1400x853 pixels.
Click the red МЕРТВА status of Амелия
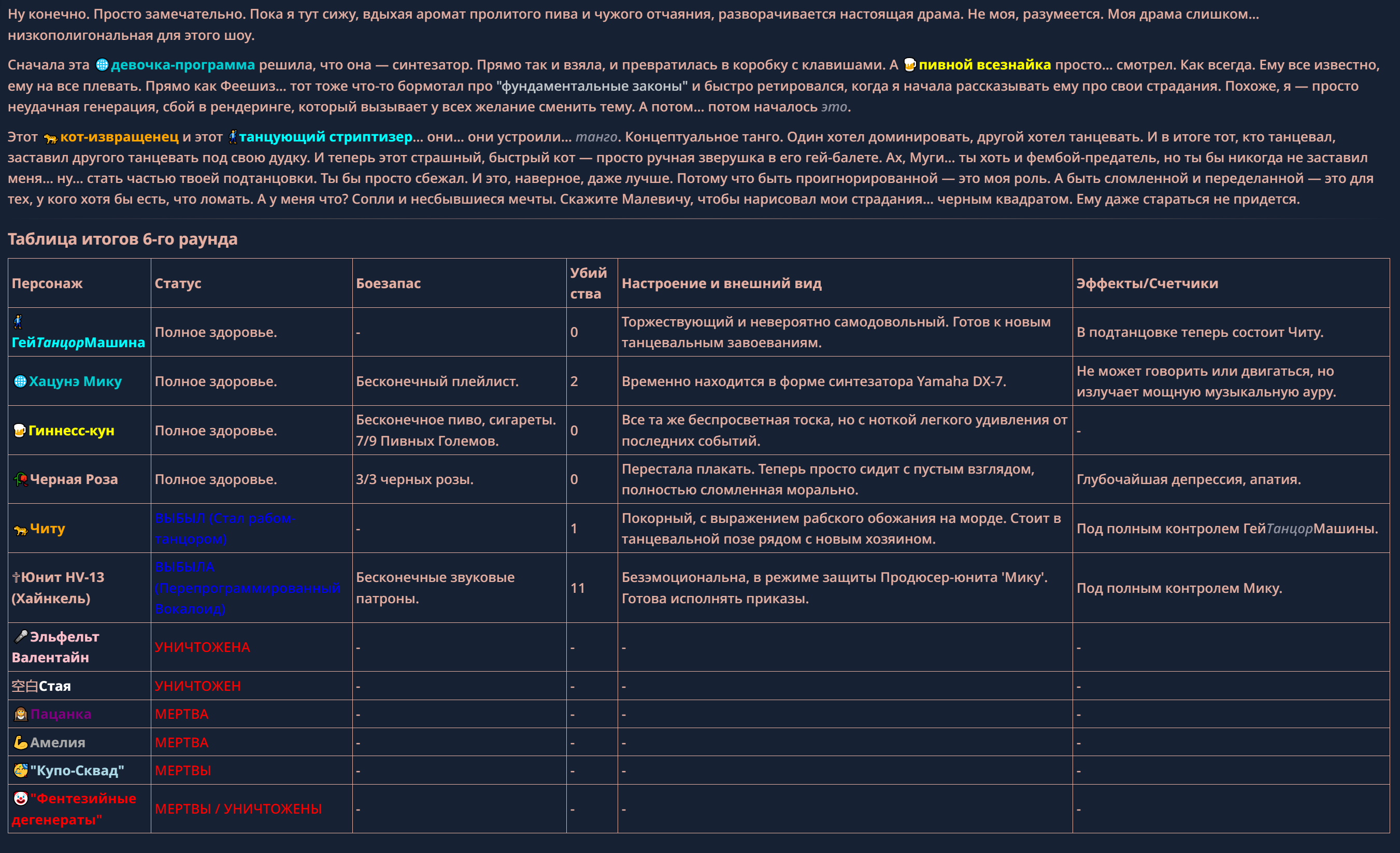(x=182, y=742)
